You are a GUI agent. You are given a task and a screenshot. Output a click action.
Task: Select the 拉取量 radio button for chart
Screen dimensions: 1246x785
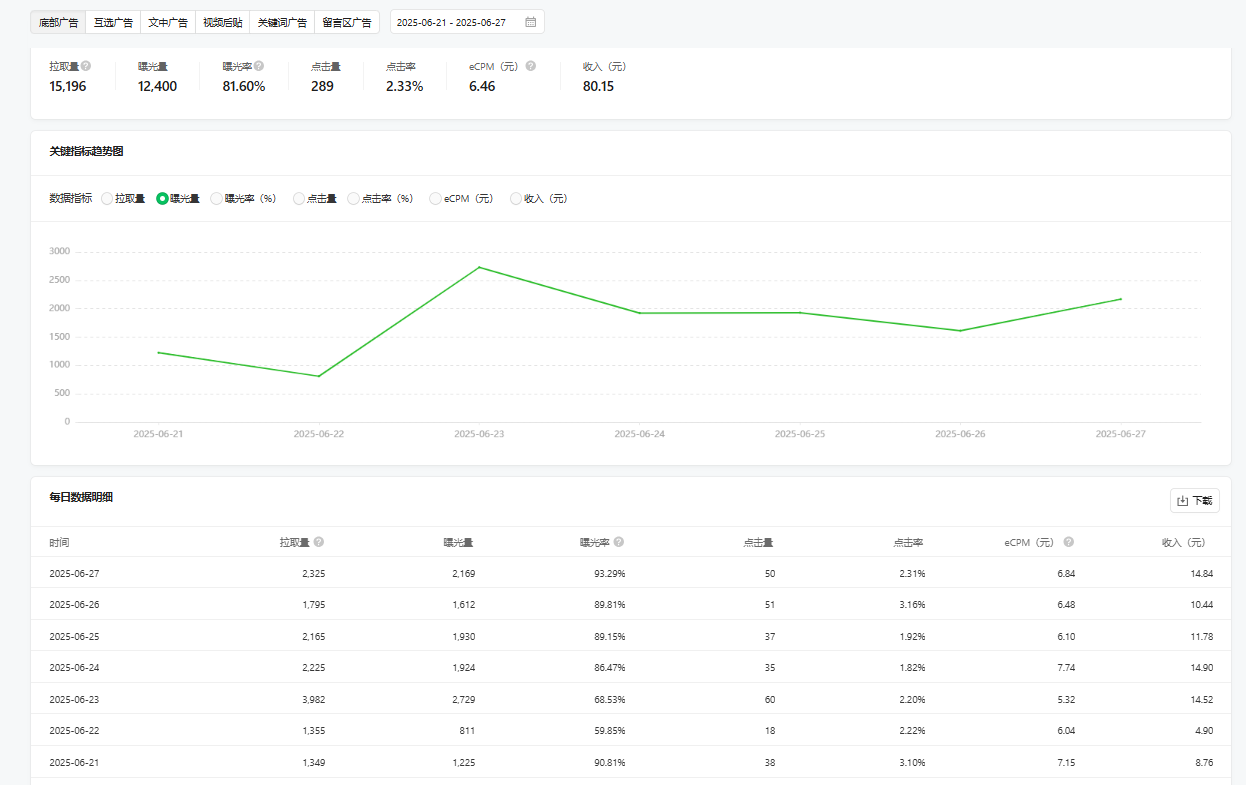tap(107, 199)
